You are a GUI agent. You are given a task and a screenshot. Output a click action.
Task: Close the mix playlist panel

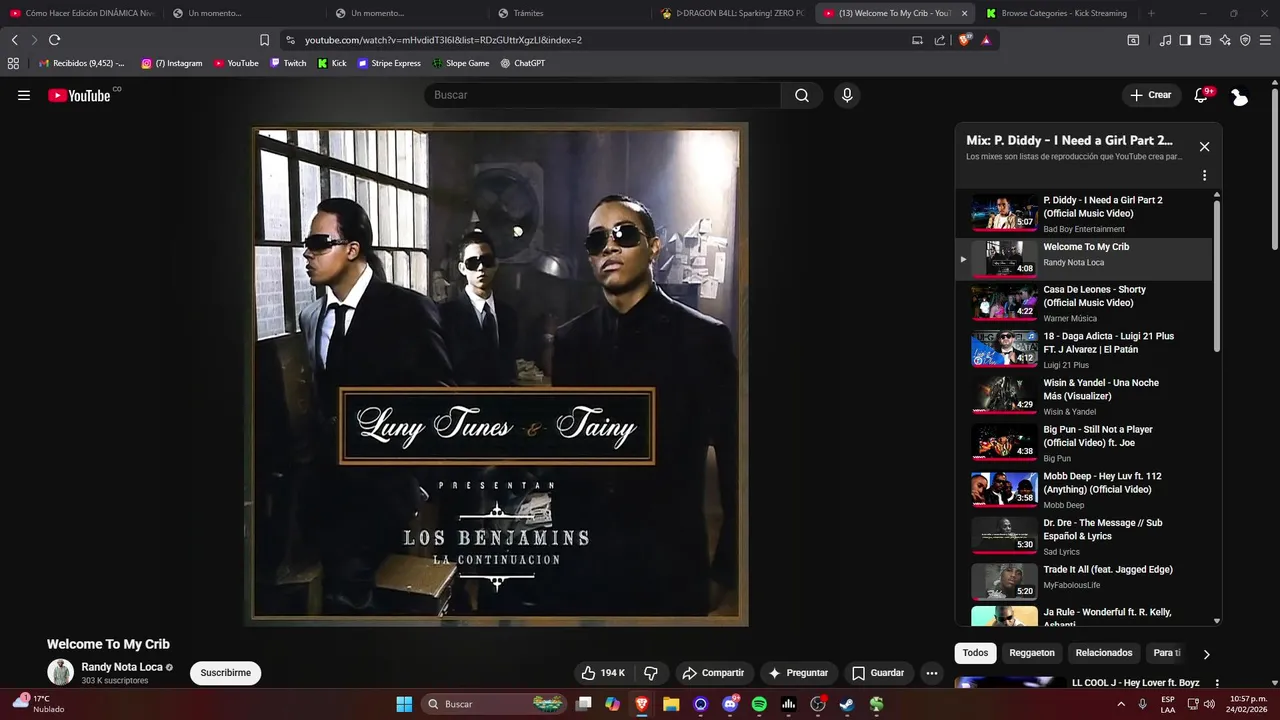(1204, 146)
